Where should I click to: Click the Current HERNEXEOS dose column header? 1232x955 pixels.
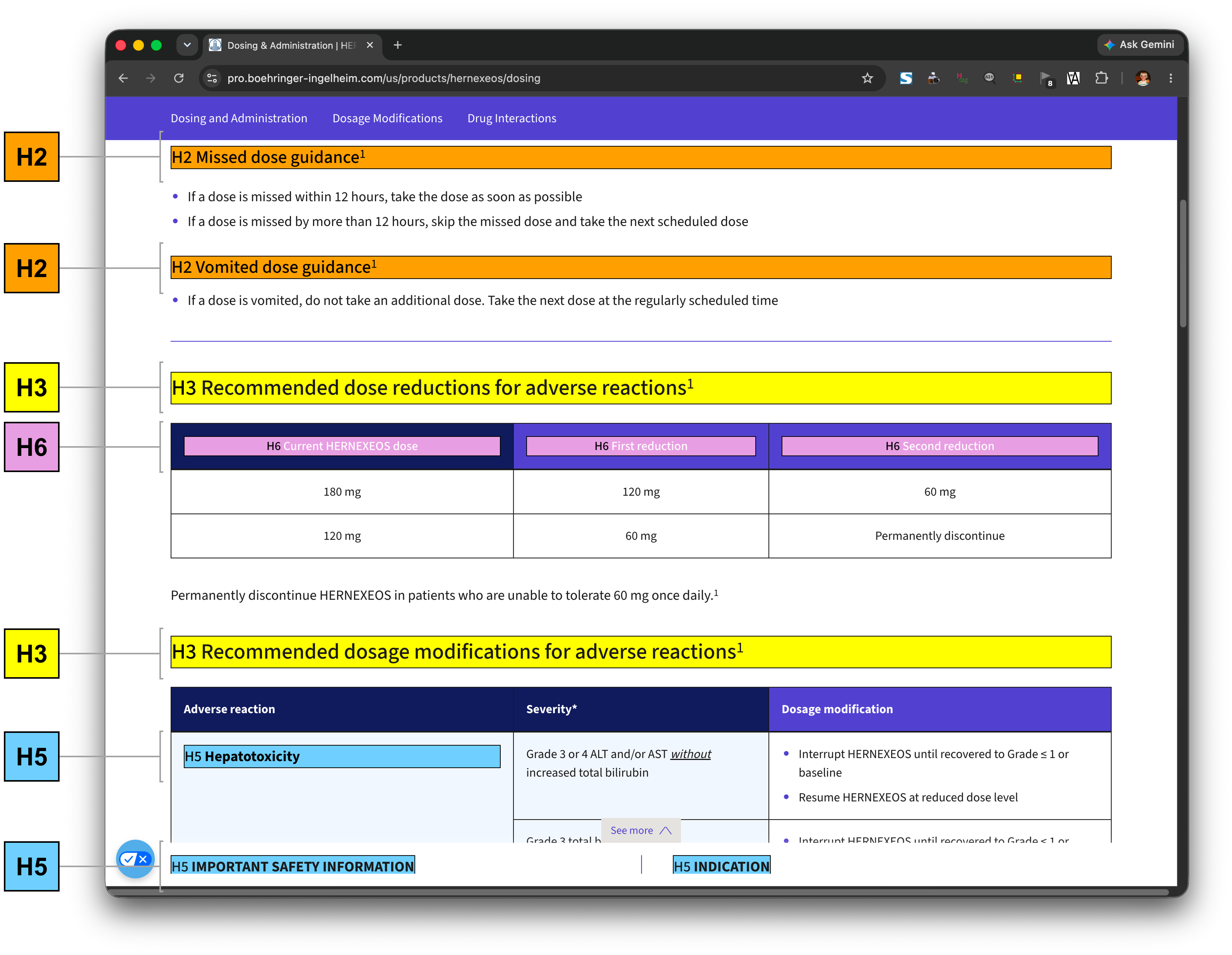(x=342, y=446)
